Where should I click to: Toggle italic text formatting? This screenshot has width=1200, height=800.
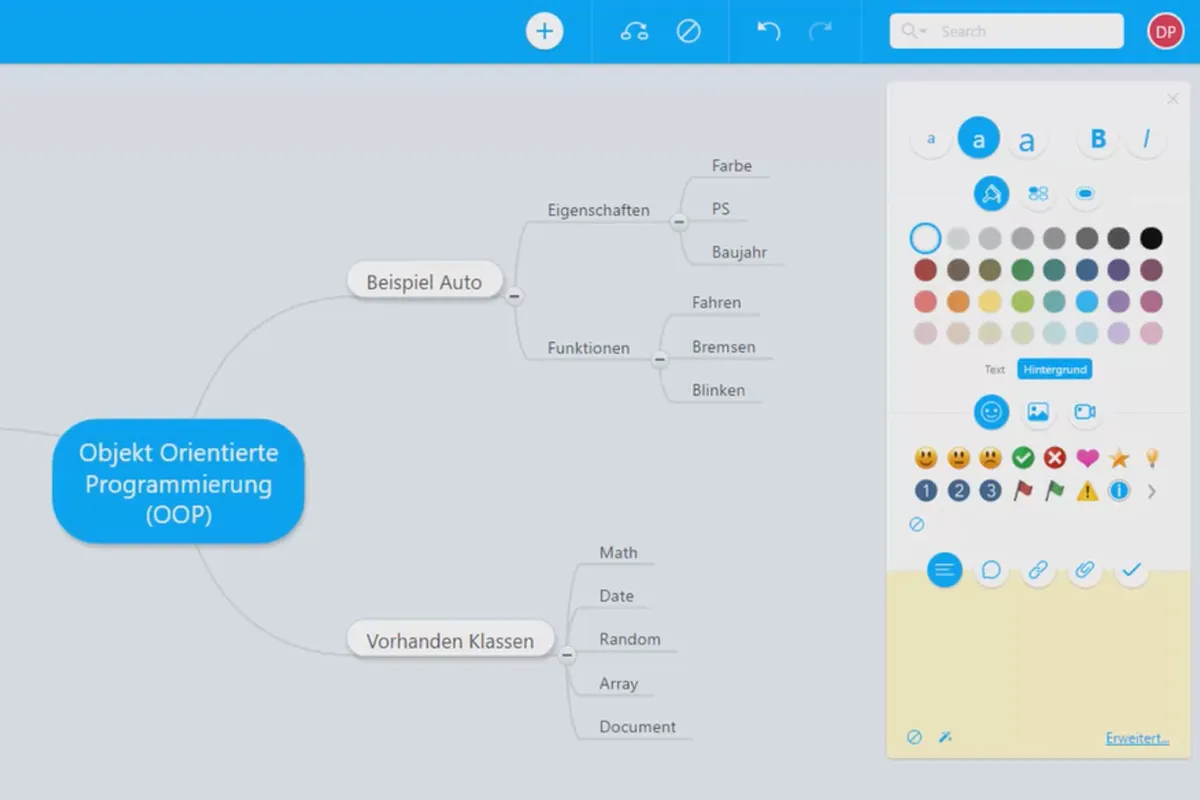pos(1146,140)
